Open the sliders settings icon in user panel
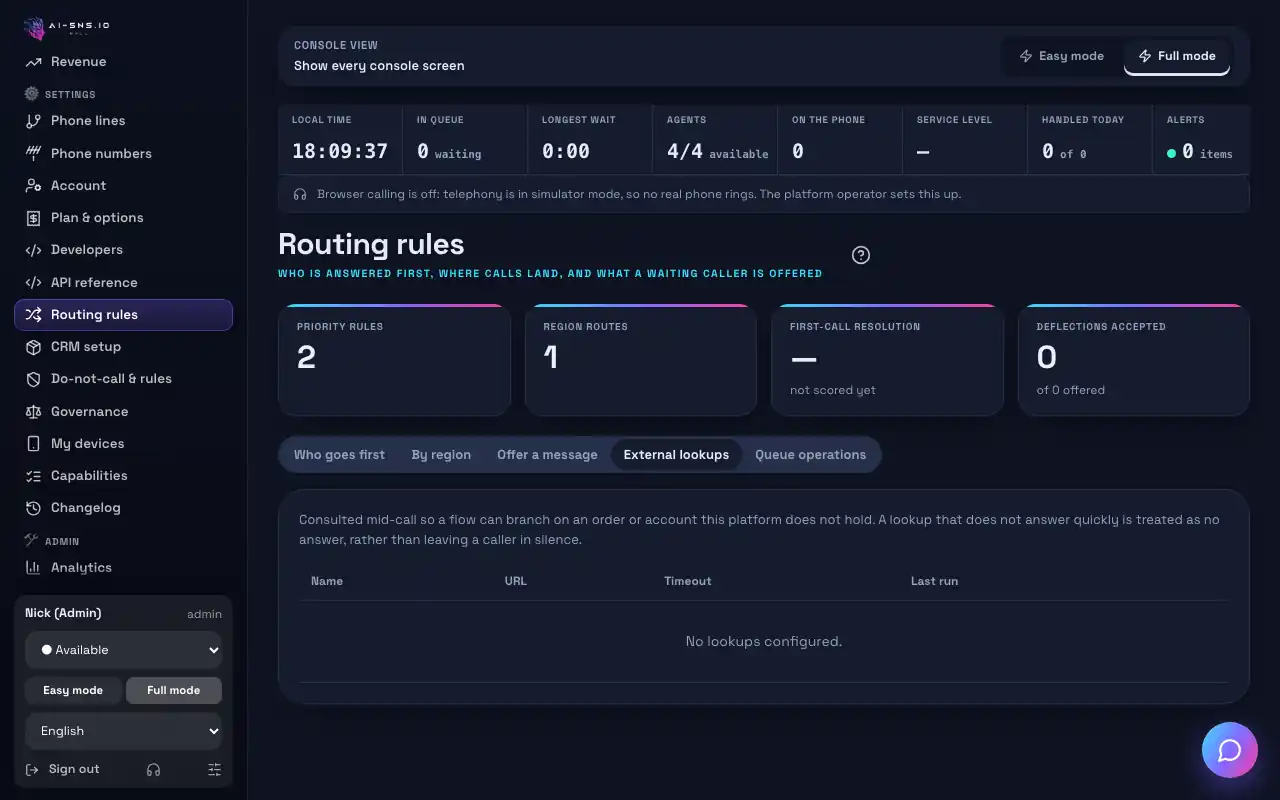This screenshot has width=1280, height=800. 214,769
